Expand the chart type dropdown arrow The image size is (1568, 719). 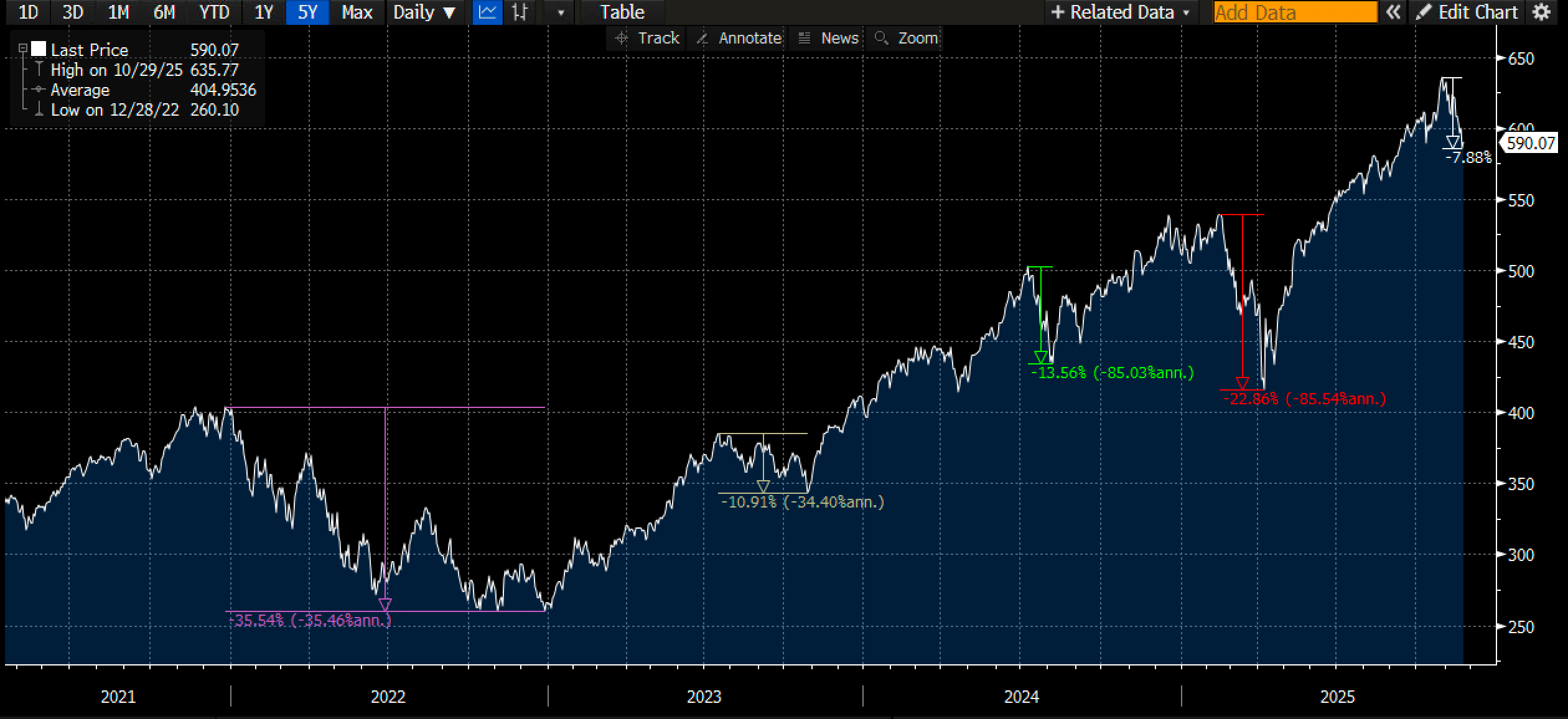pyautogui.click(x=561, y=12)
